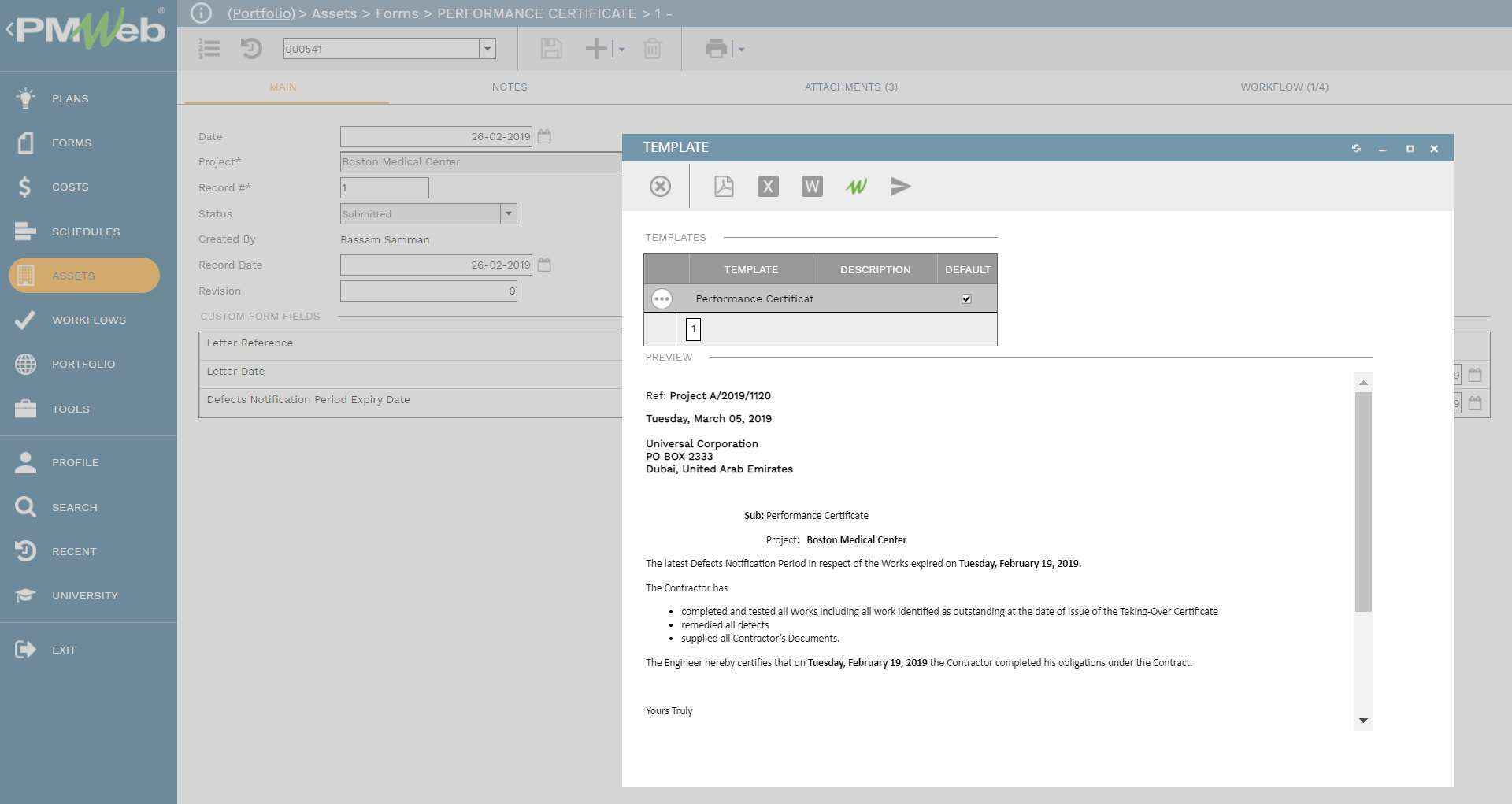Open the ellipsis options for Performance Certificat
The image size is (1512, 804).
(x=661, y=298)
